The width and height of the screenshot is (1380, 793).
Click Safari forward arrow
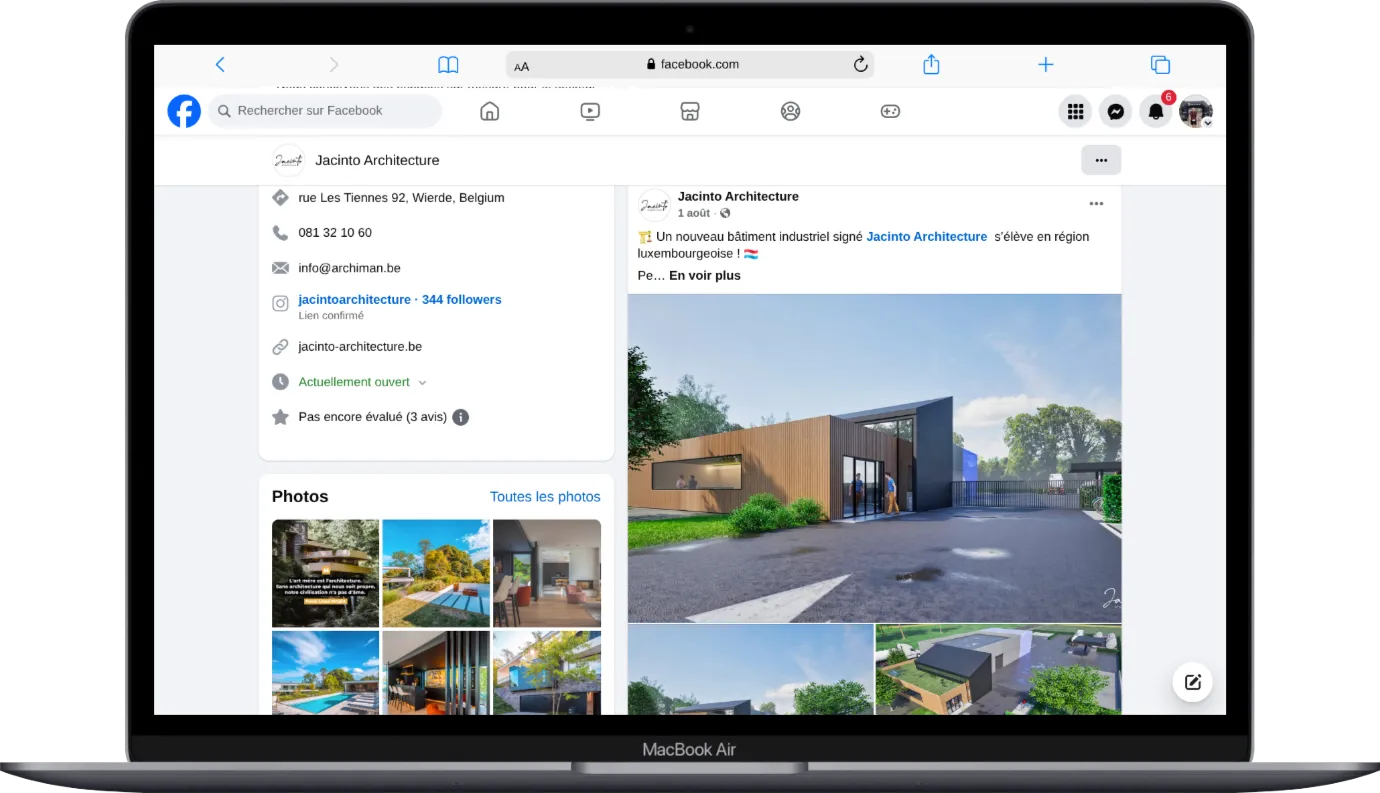click(334, 65)
